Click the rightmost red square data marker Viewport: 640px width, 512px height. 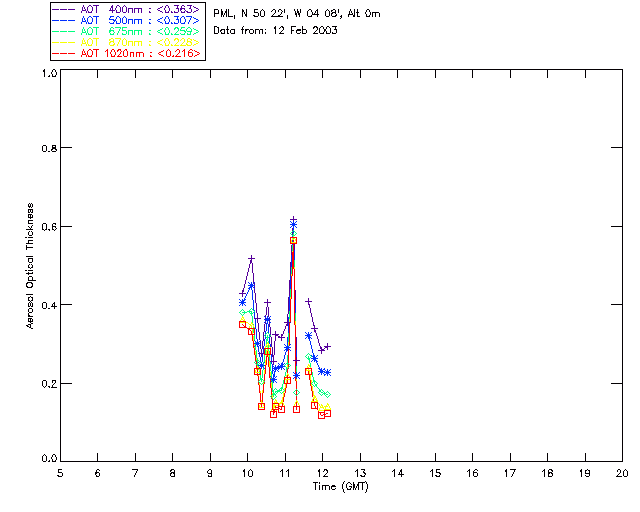327,414
